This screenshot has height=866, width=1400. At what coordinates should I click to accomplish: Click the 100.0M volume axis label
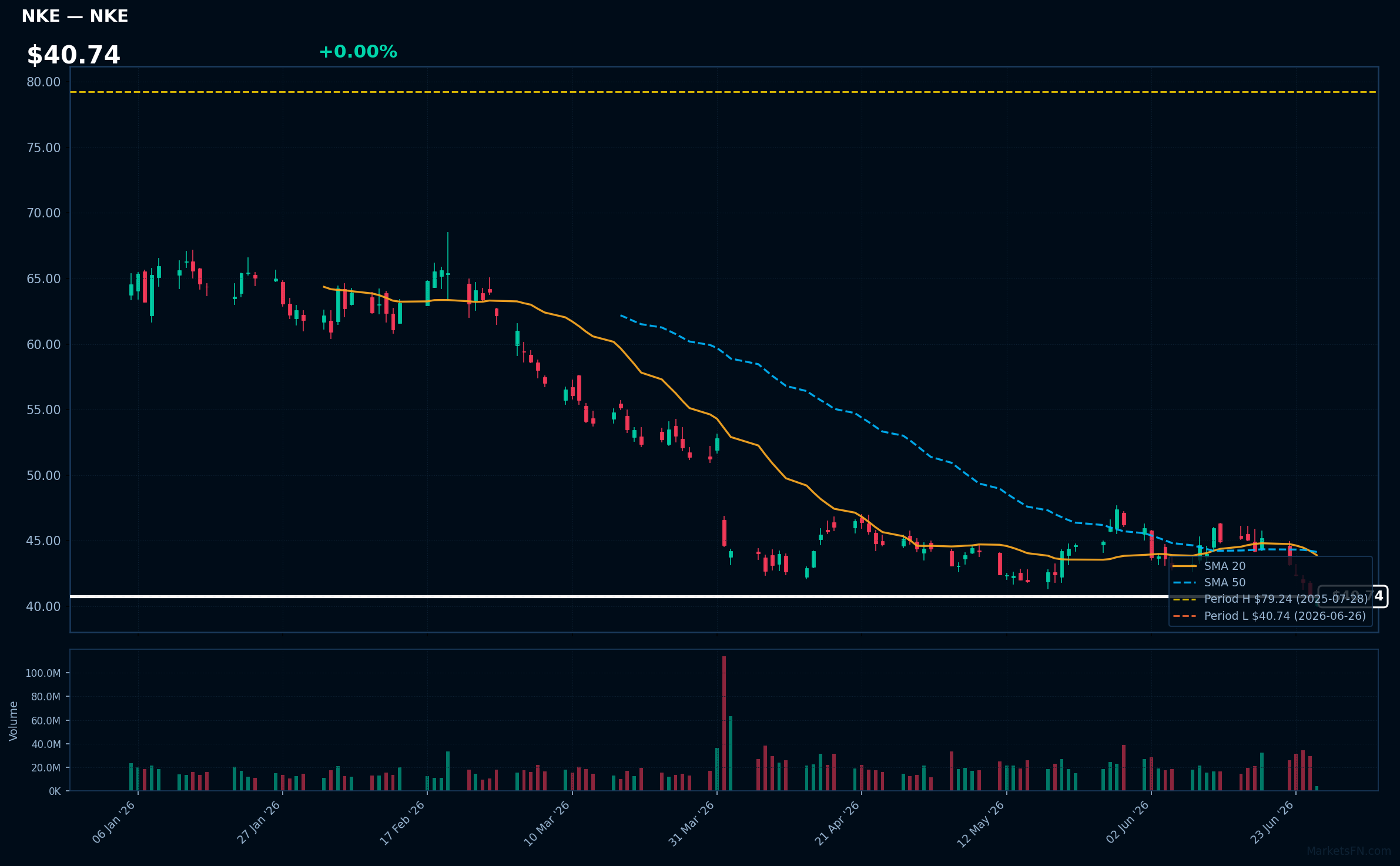tap(43, 673)
